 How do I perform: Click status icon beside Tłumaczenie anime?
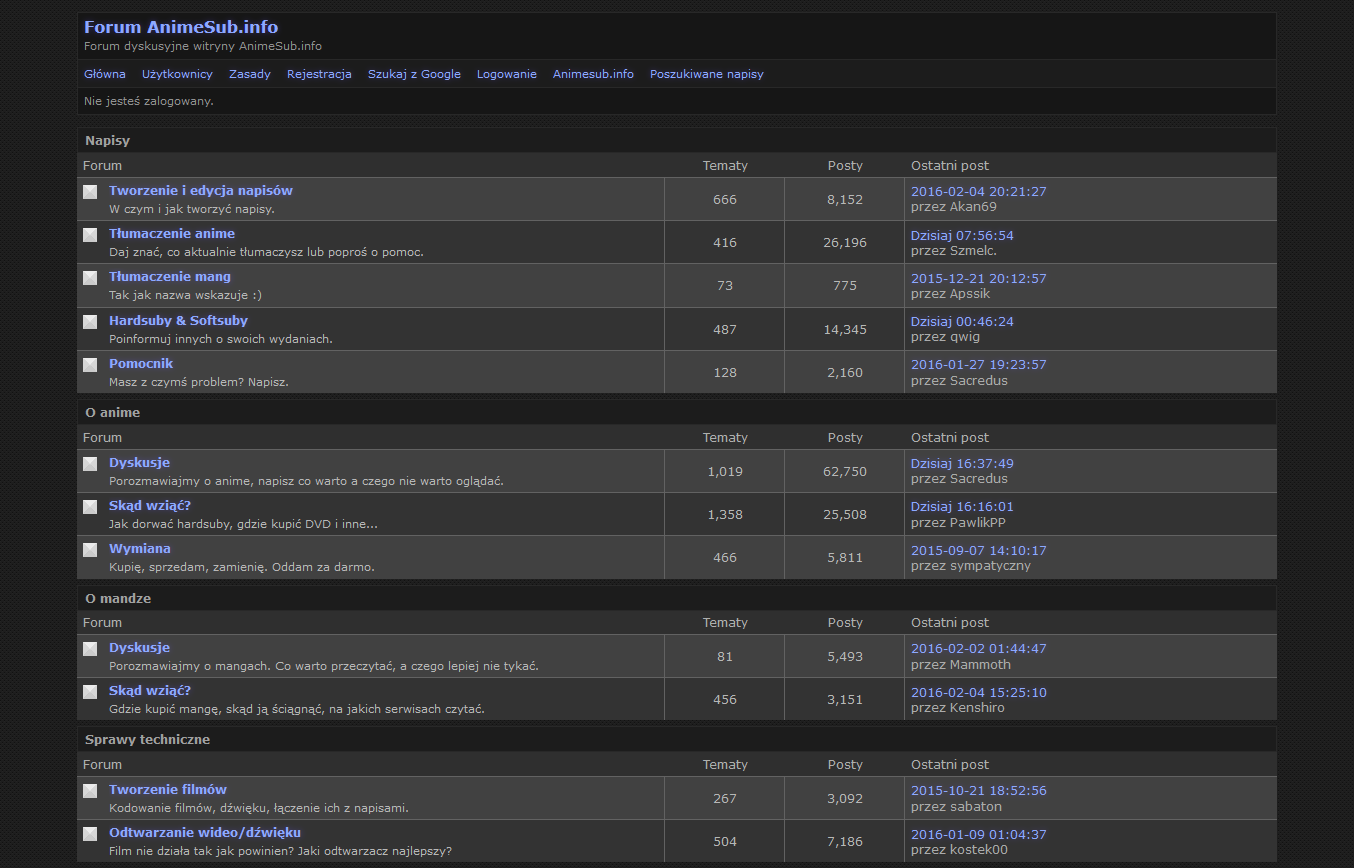[x=90, y=235]
